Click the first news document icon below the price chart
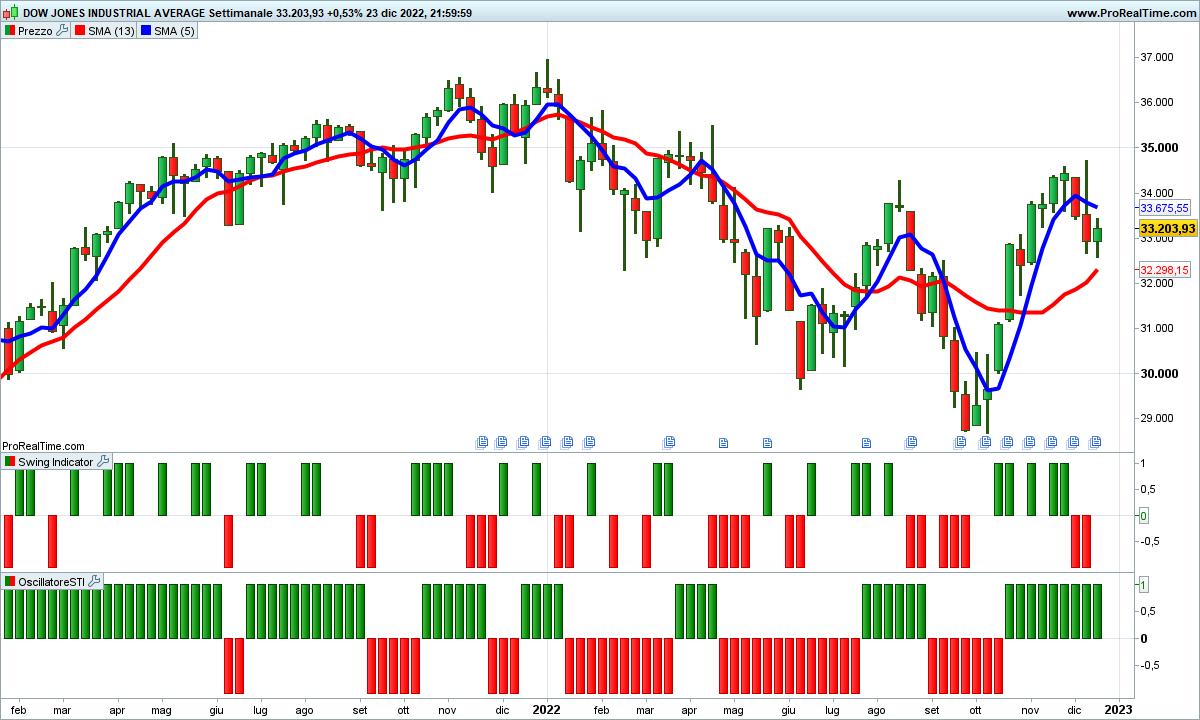Image resolution: width=1200 pixels, height=720 pixels. [481, 441]
